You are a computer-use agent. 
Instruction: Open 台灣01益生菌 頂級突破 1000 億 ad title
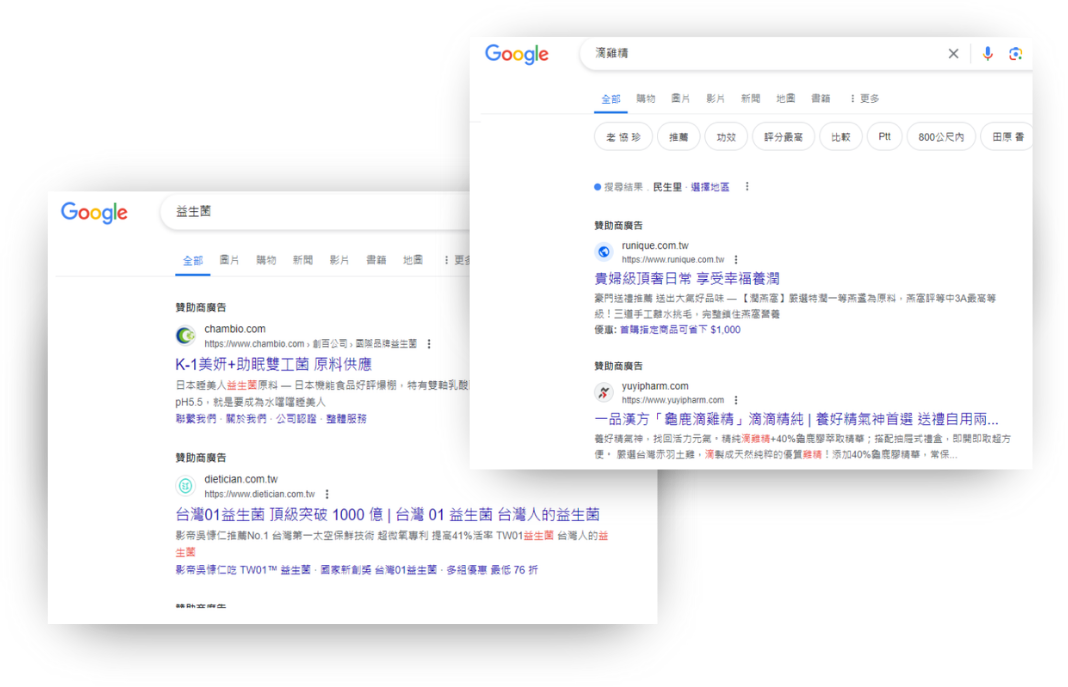388,515
